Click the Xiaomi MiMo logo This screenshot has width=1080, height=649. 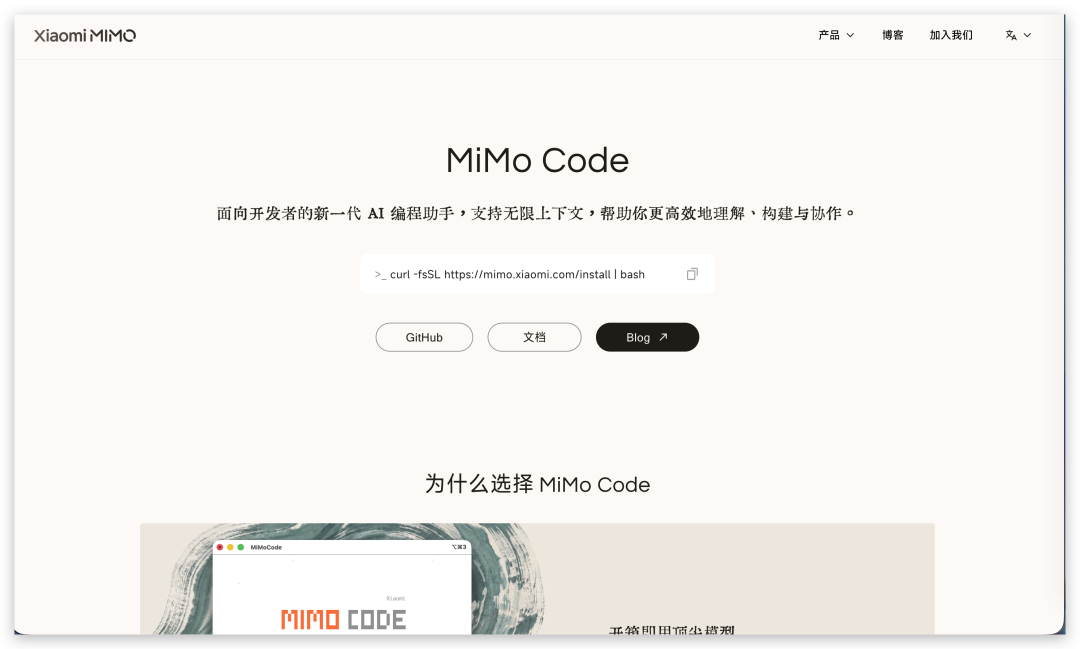[85, 35]
